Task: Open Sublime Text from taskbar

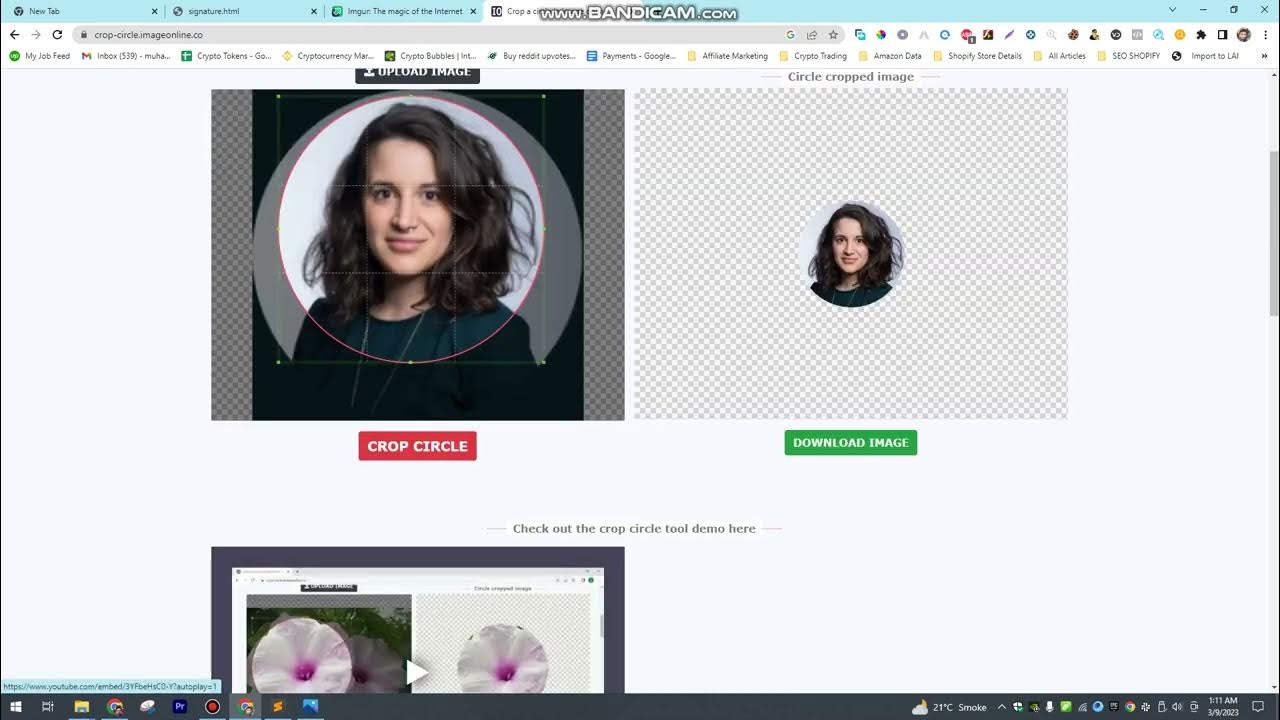Action: pyautogui.click(x=278, y=707)
